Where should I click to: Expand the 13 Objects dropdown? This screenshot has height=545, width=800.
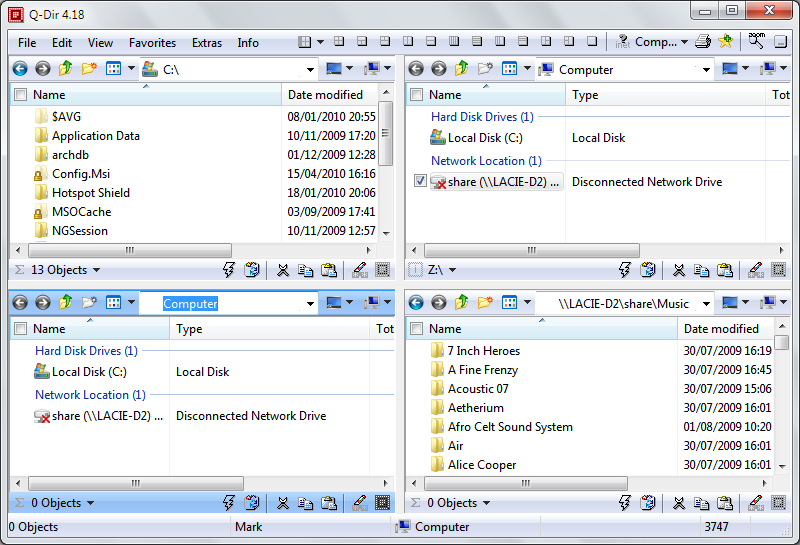click(96, 270)
